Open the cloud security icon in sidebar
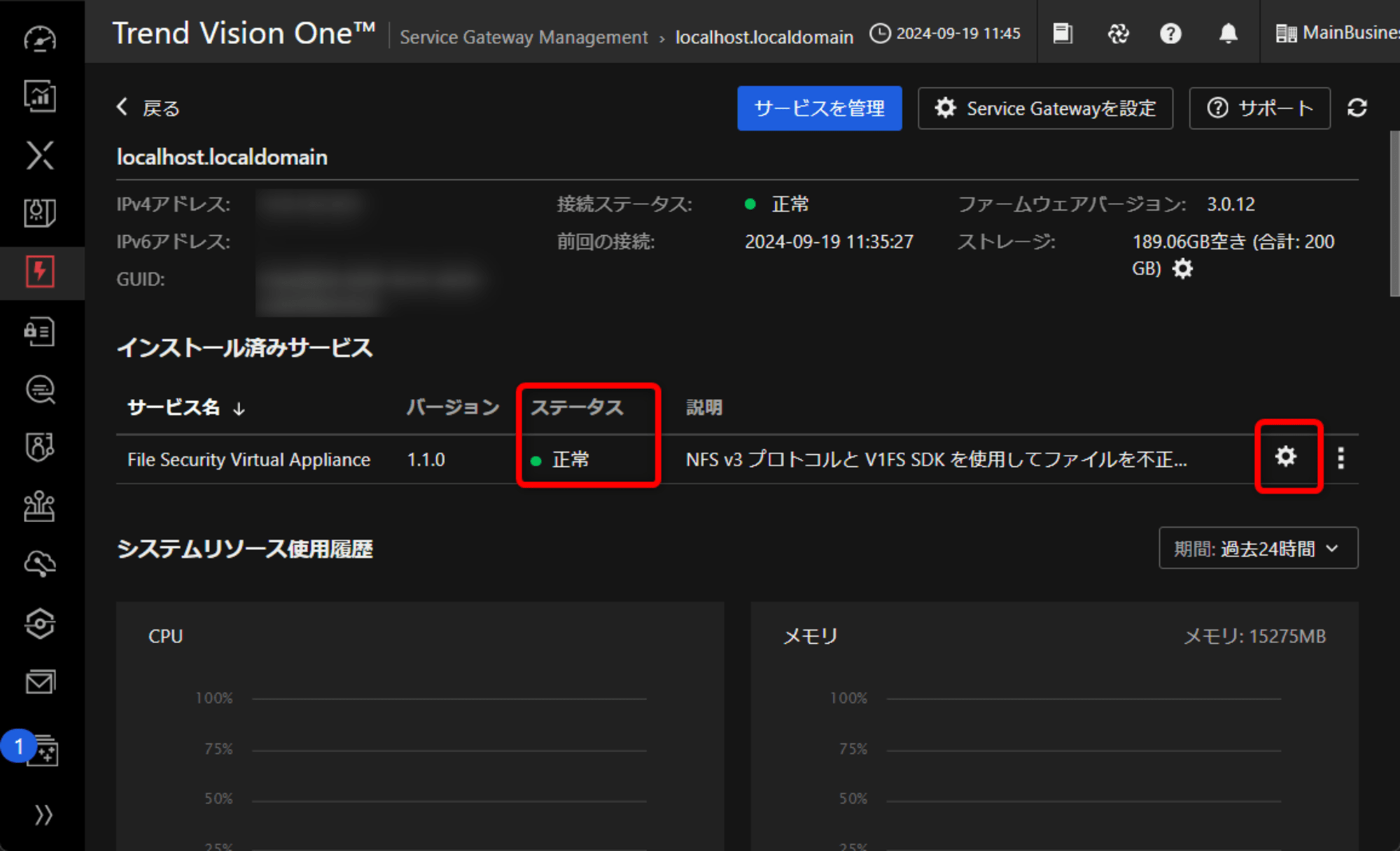Screen dimensions: 1400x851 pyautogui.click(x=40, y=564)
